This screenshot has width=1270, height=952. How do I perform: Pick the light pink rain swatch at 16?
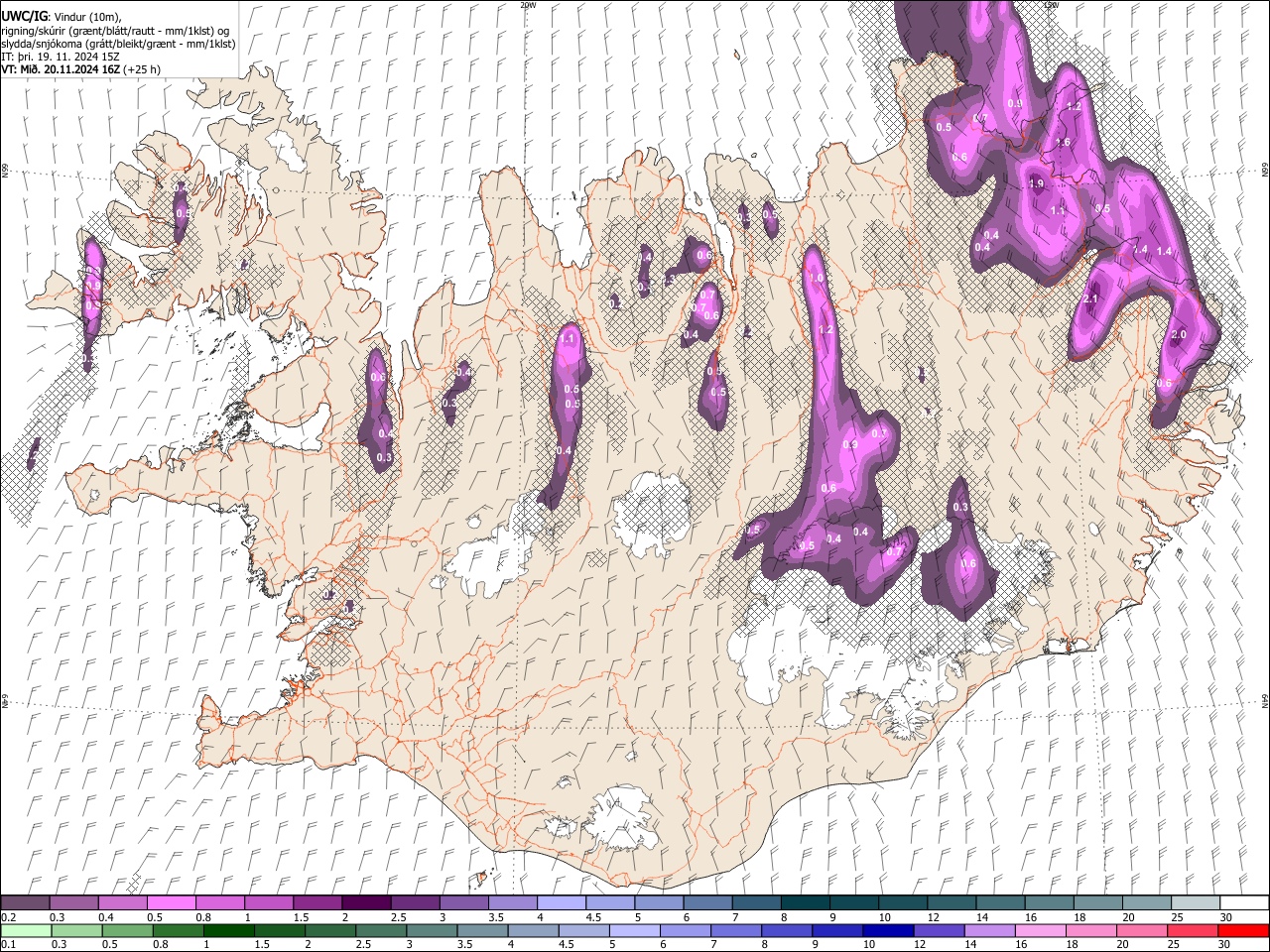[1040, 931]
